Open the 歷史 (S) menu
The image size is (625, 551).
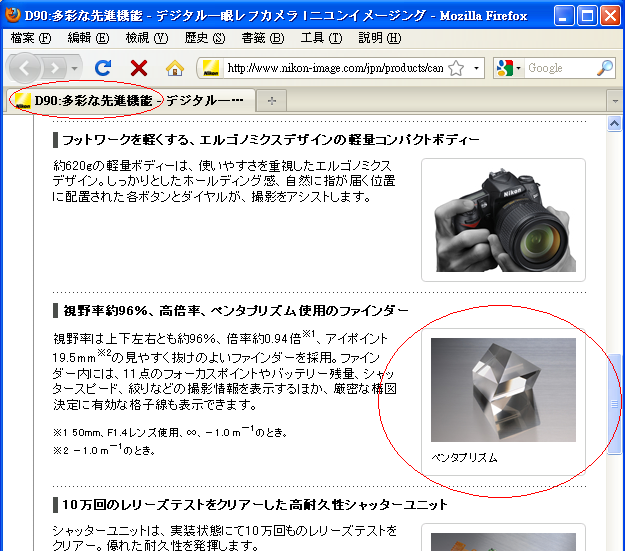click(x=205, y=38)
